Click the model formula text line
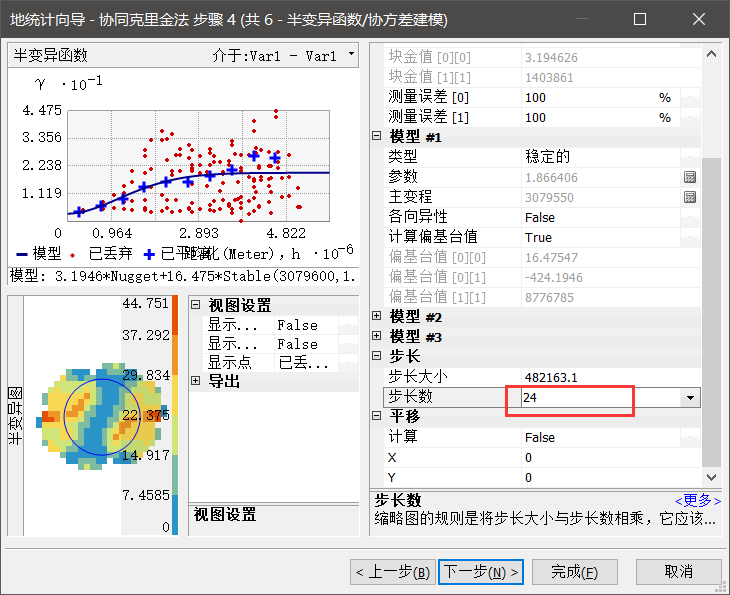 click(183, 276)
